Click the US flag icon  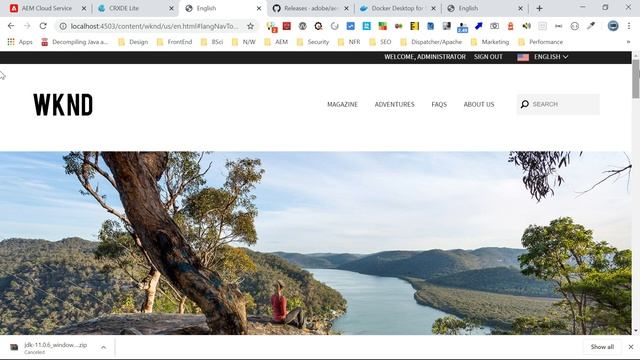point(523,57)
